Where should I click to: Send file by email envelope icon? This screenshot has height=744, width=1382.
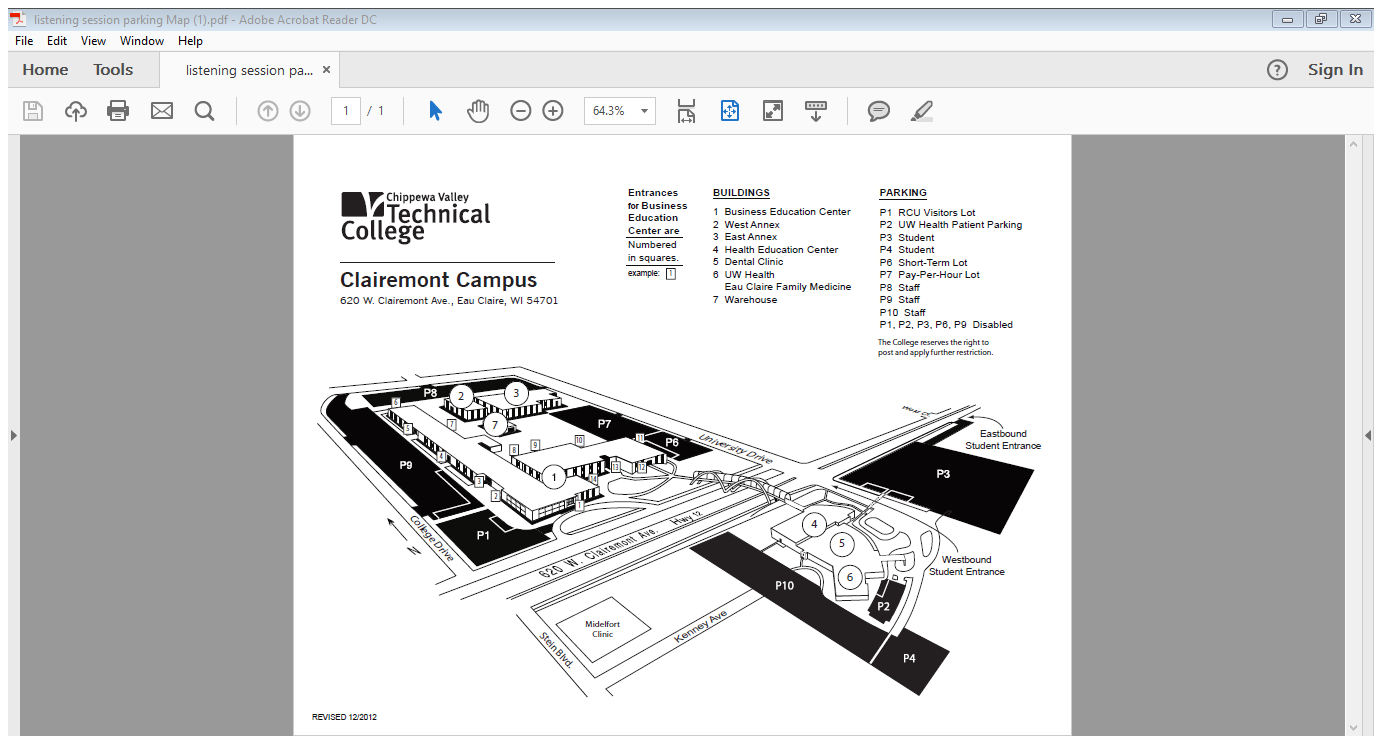[162, 111]
